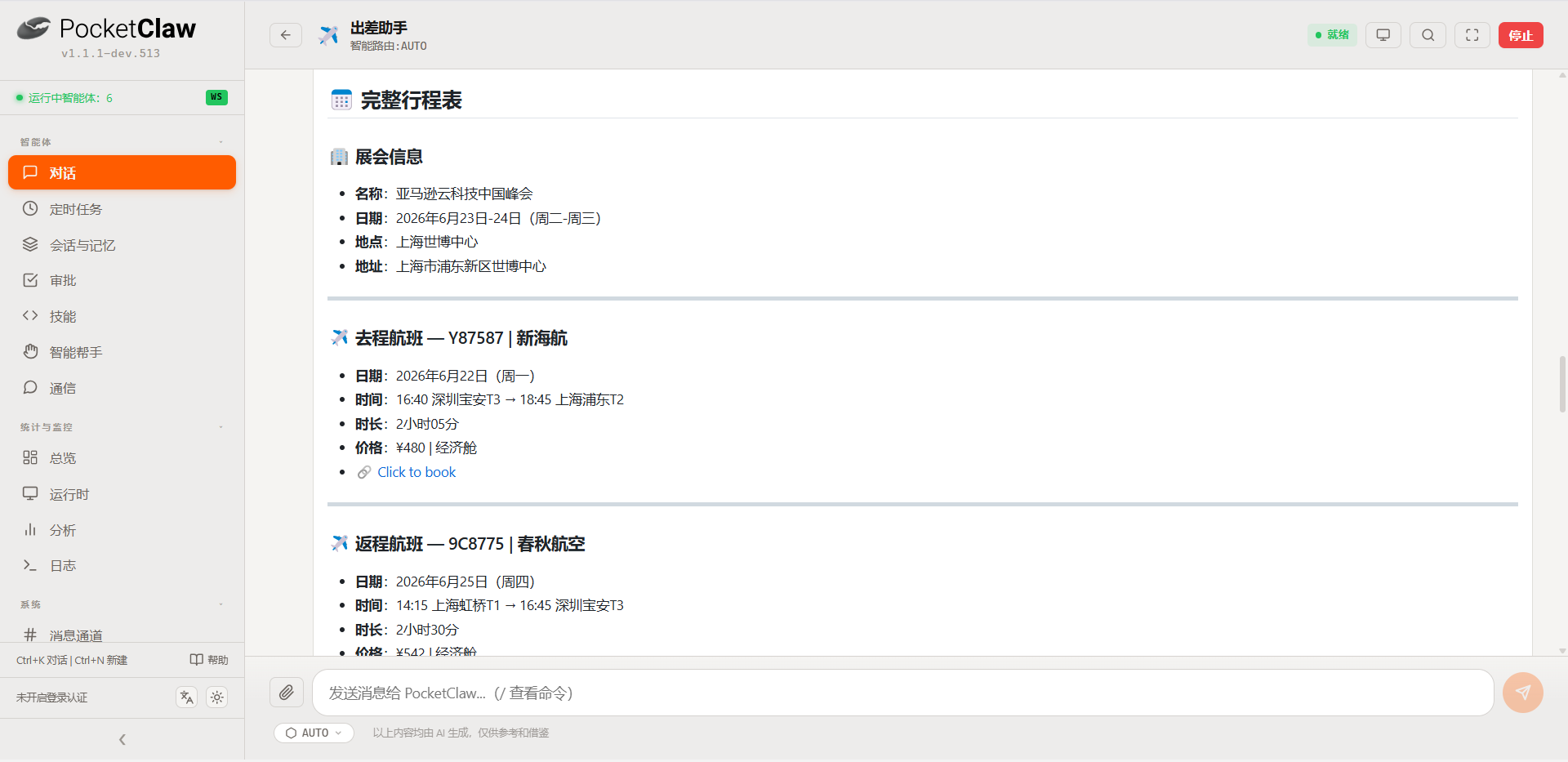Open the AUTO routing dropdown
The width and height of the screenshot is (1568, 762).
click(x=314, y=733)
